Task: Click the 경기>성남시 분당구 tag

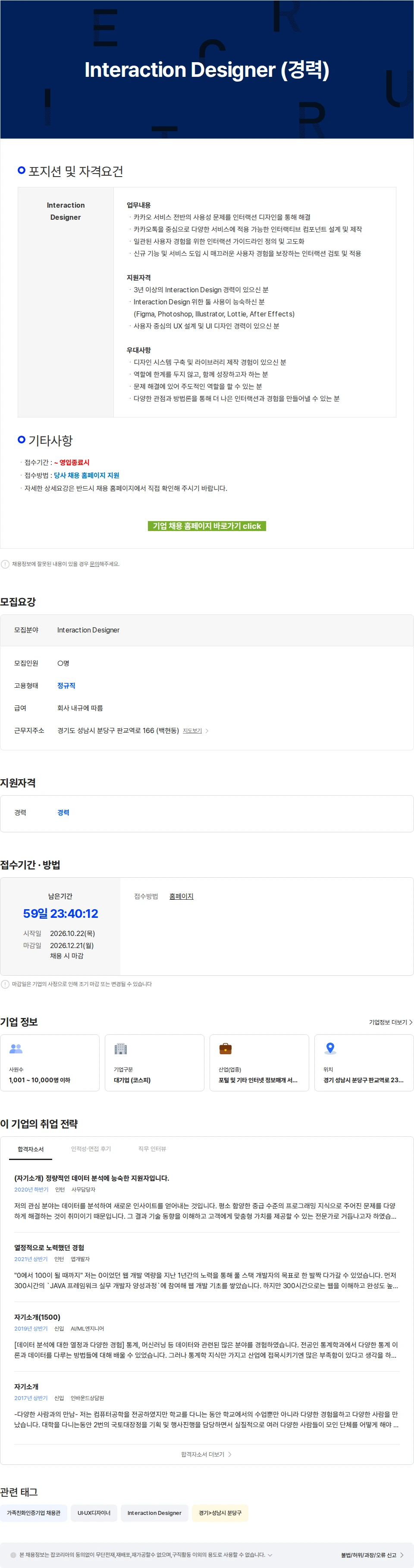Action: click(x=220, y=1513)
